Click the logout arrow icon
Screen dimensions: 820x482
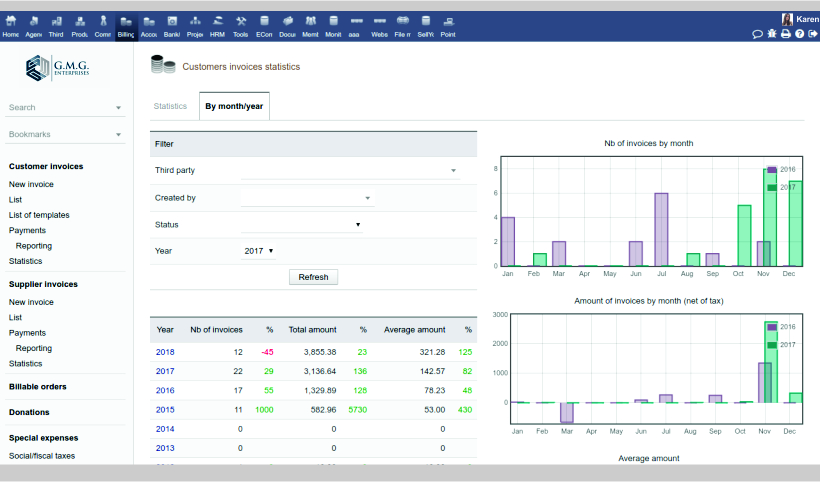coord(812,34)
